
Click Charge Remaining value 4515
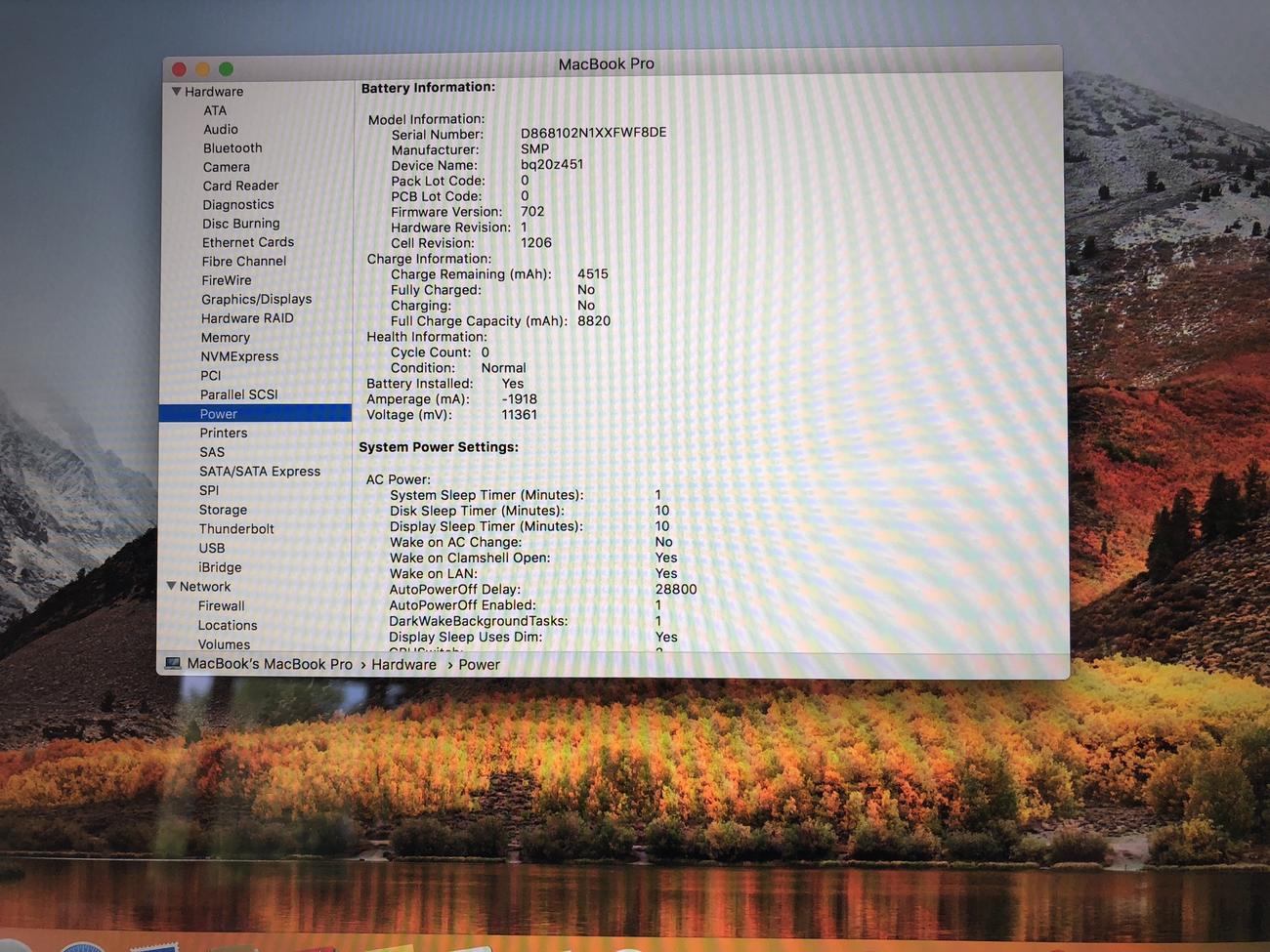[x=593, y=274]
